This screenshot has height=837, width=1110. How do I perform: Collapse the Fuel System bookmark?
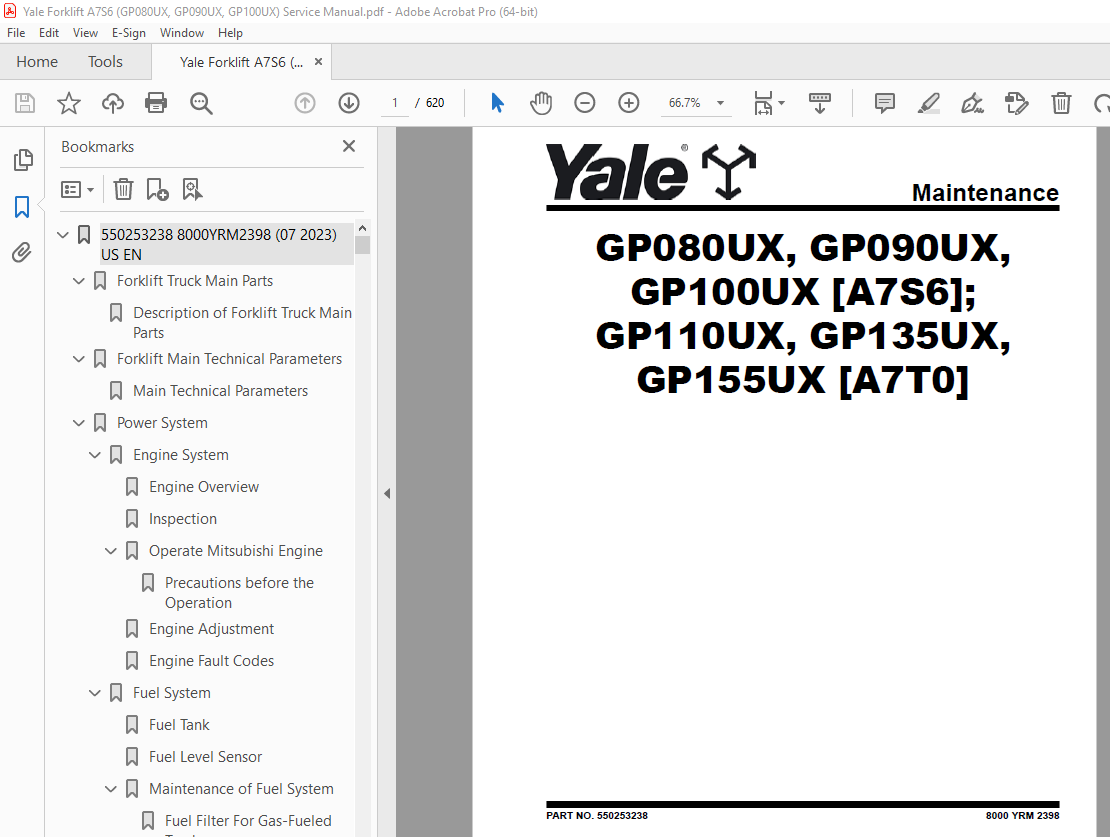pyautogui.click(x=95, y=693)
